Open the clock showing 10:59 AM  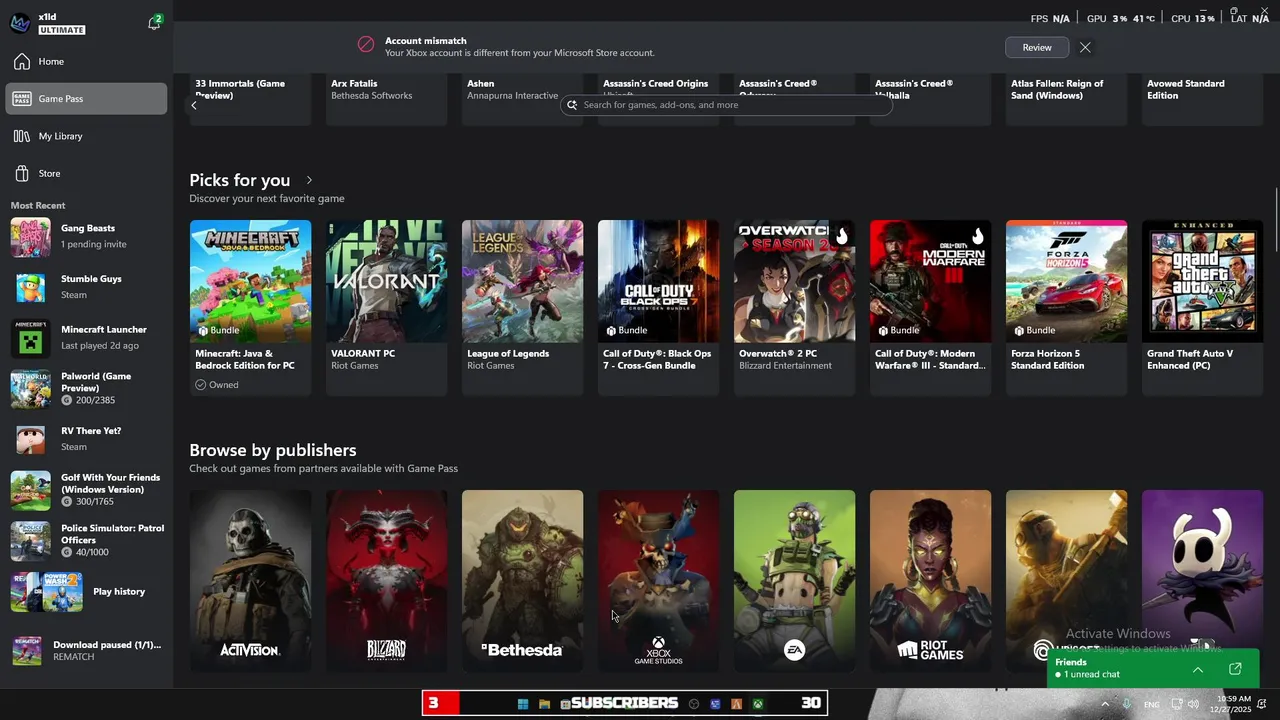pos(1230,704)
